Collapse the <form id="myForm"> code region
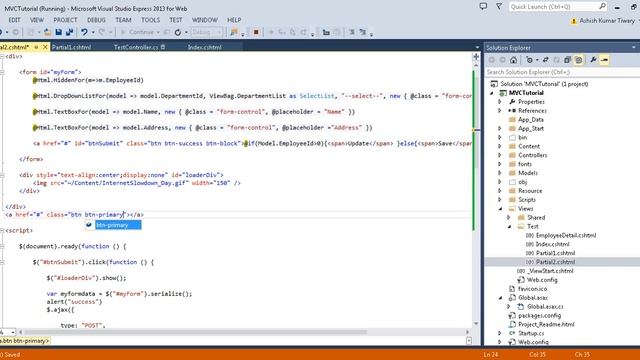640x360 pixels. pos(2,72)
